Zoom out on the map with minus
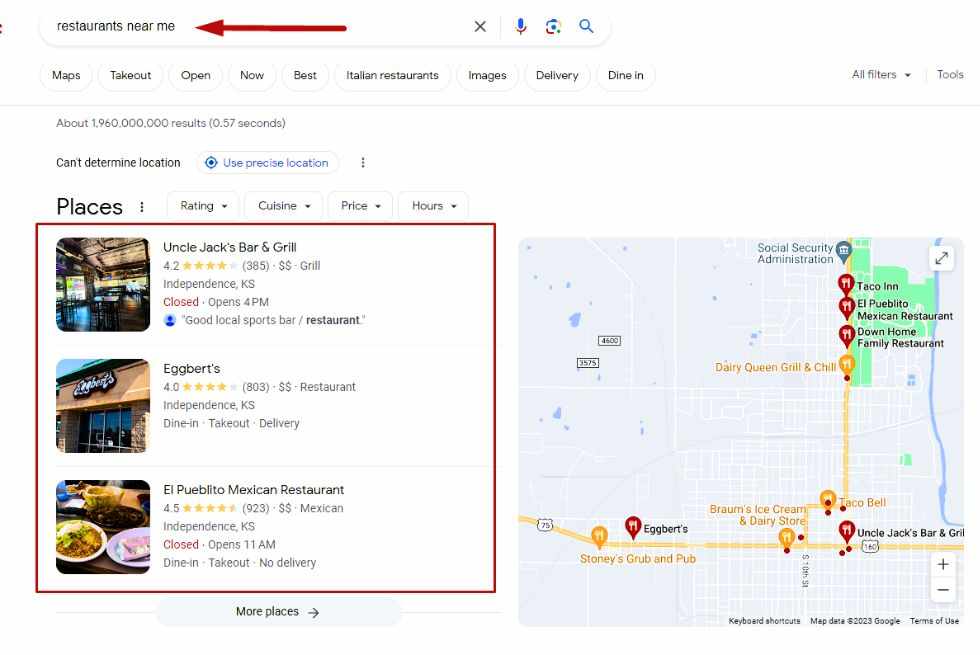This screenshot has height=655, width=980. pyautogui.click(x=943, y=589)
